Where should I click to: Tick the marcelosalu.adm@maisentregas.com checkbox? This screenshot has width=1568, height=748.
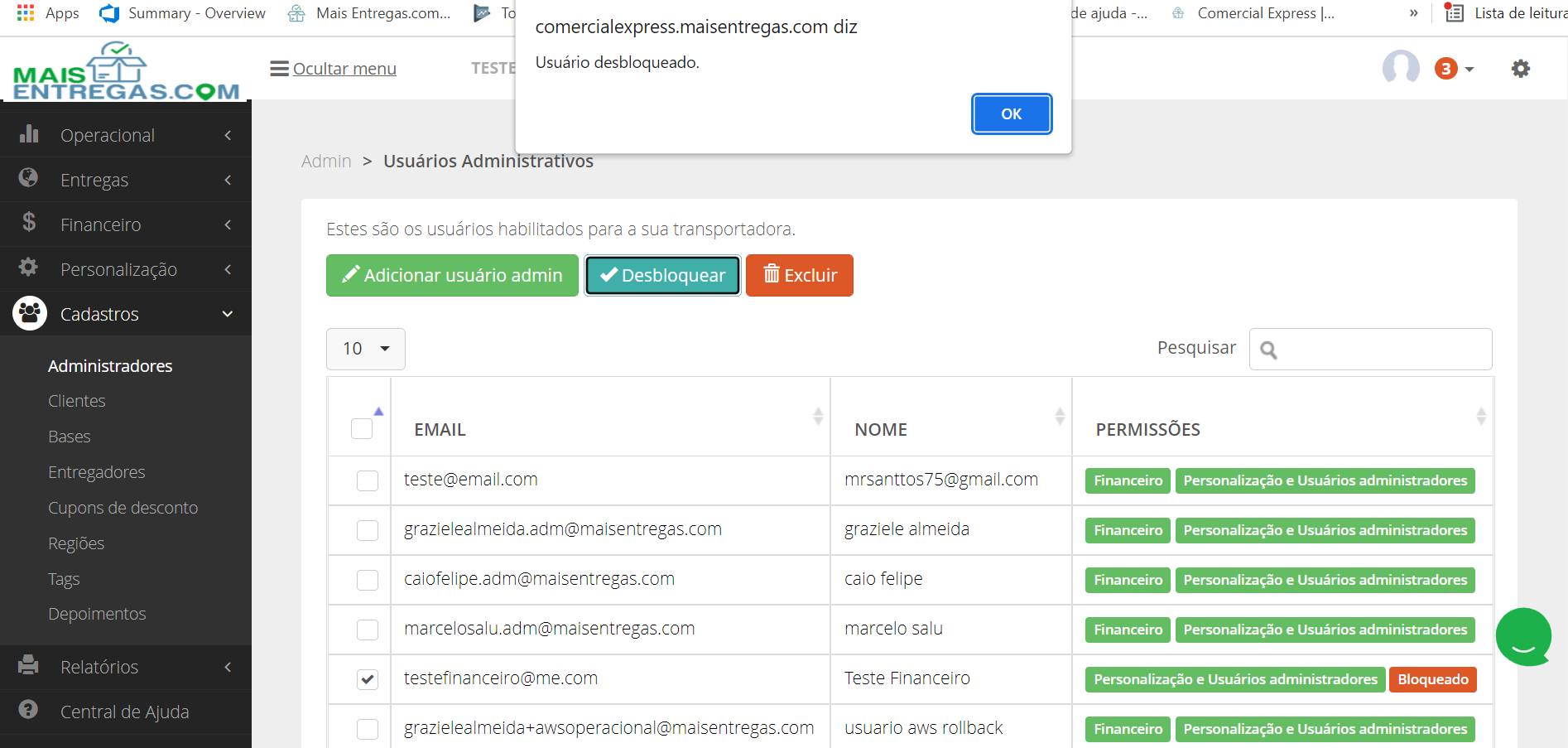click(368, 630)
